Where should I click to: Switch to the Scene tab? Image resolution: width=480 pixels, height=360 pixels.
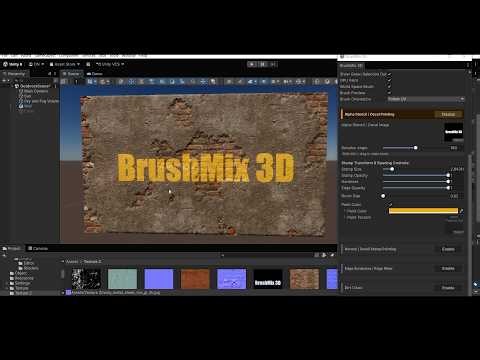(72, 74)
